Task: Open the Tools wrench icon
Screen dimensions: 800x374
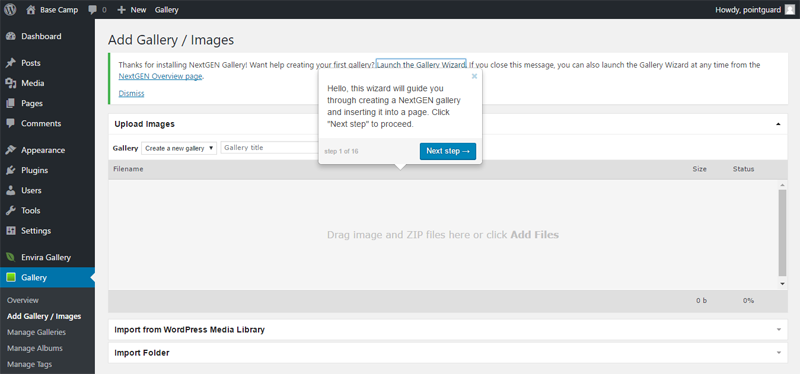Action: coord(10,211)
